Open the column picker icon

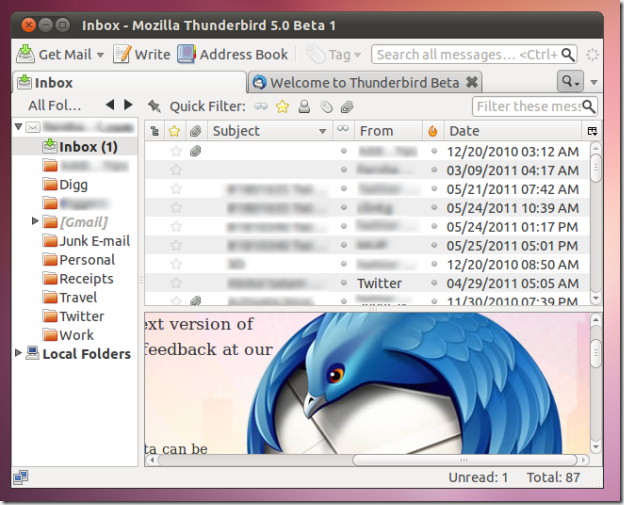[x=592, y=131]
